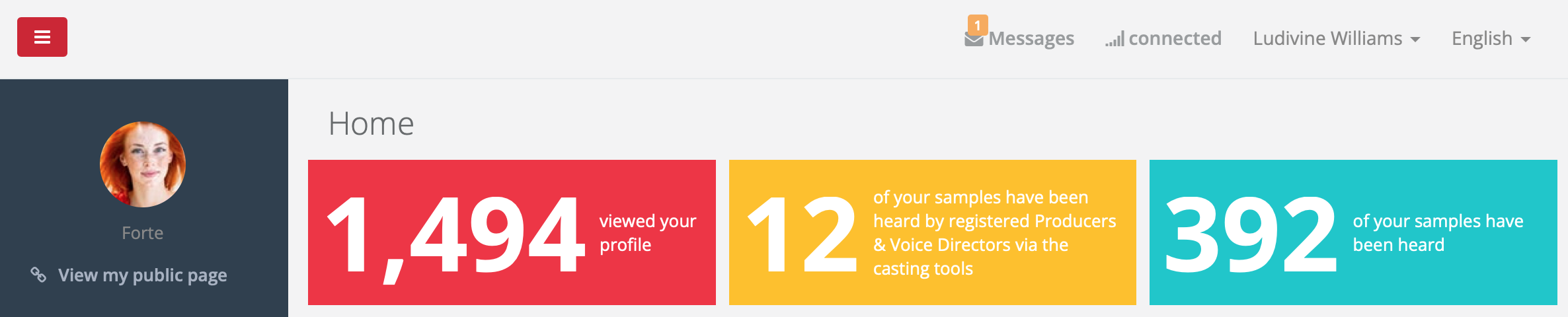The height and width of the screenshot is (317, 1568).
Task: Select the yellow card's number 12
Action: pyautogui.click(x=802, y=234)
